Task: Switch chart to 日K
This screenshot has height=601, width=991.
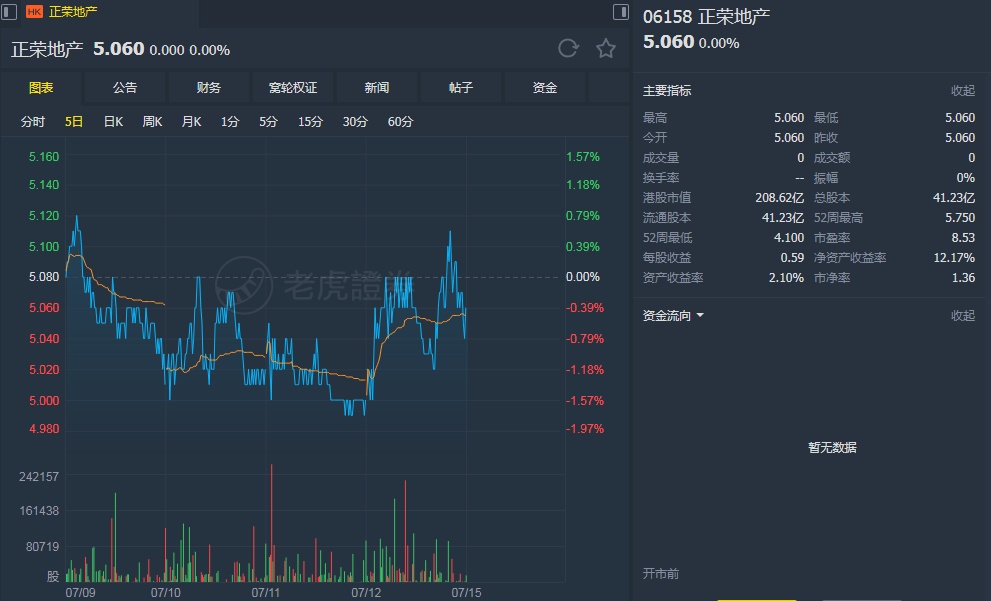Action: pos(113,121)
